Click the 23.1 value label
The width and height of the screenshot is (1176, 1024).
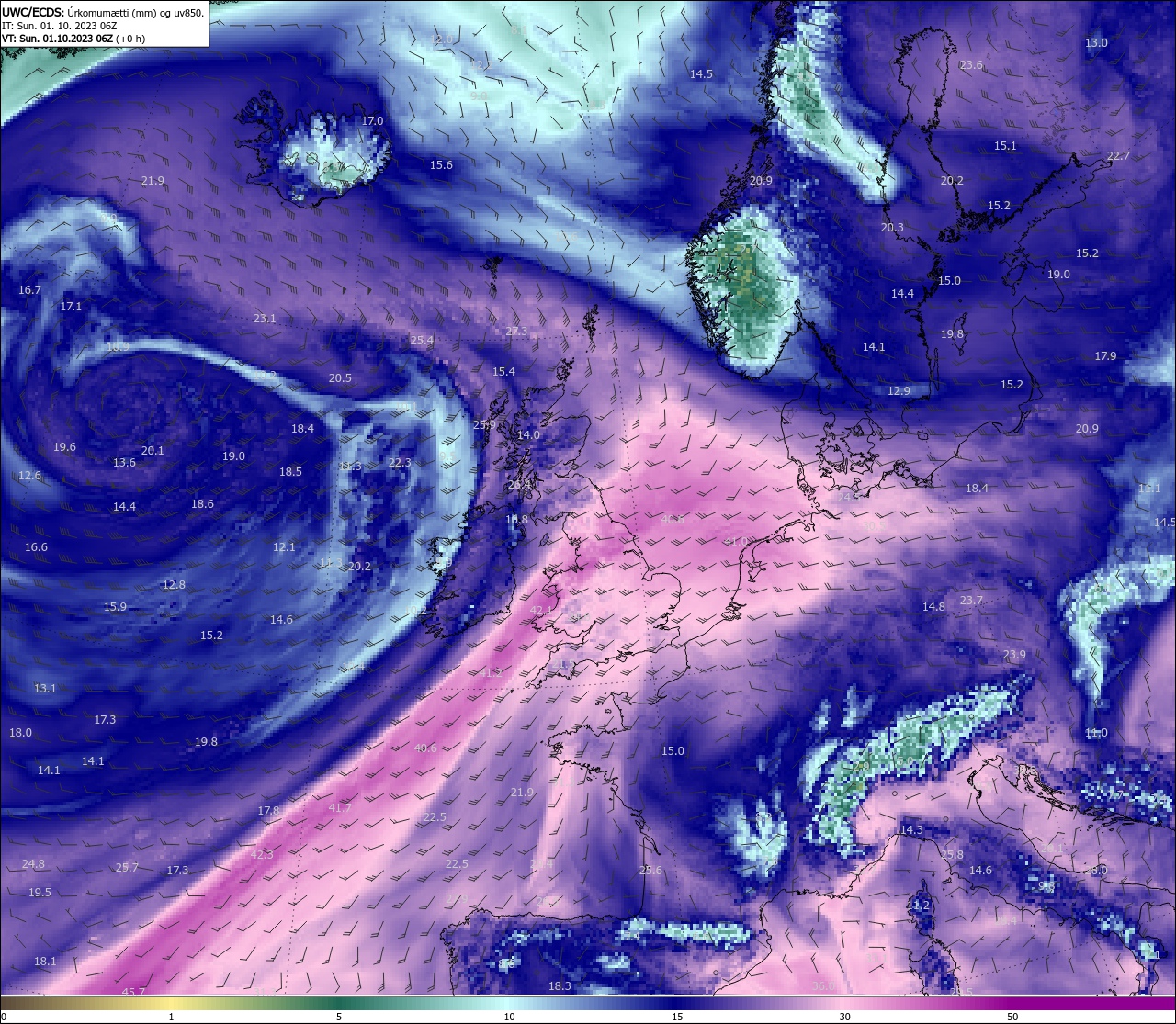[265, 319]
